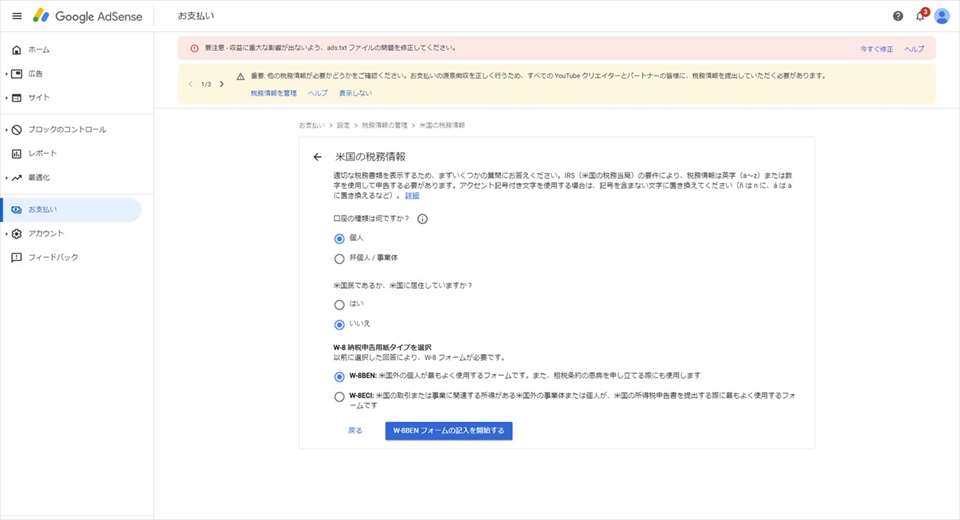Screen dimensions: 960x520
Task: Click 今すぐ修正 in the red banner
Action: click(876, 49)
